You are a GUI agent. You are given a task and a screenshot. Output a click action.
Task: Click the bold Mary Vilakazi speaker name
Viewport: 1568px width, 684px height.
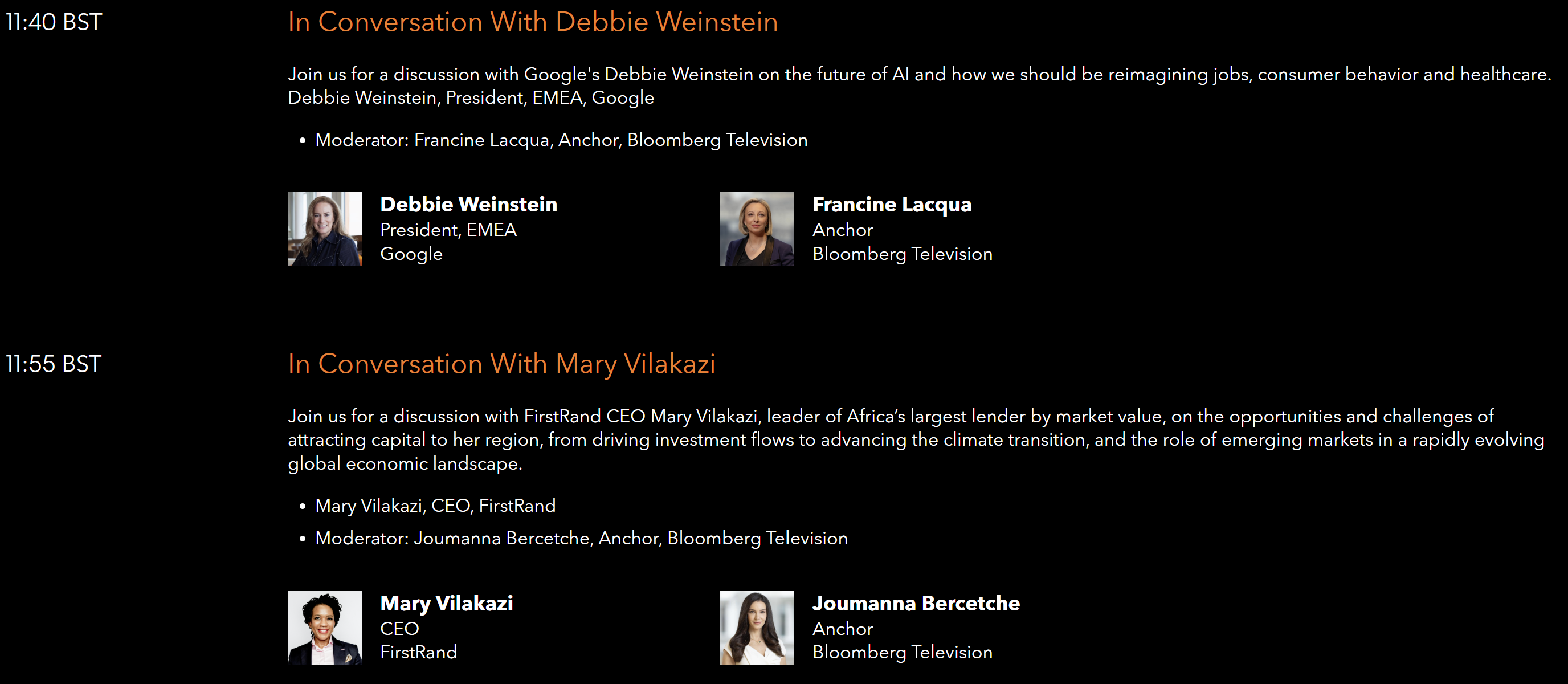coord(446,603)
